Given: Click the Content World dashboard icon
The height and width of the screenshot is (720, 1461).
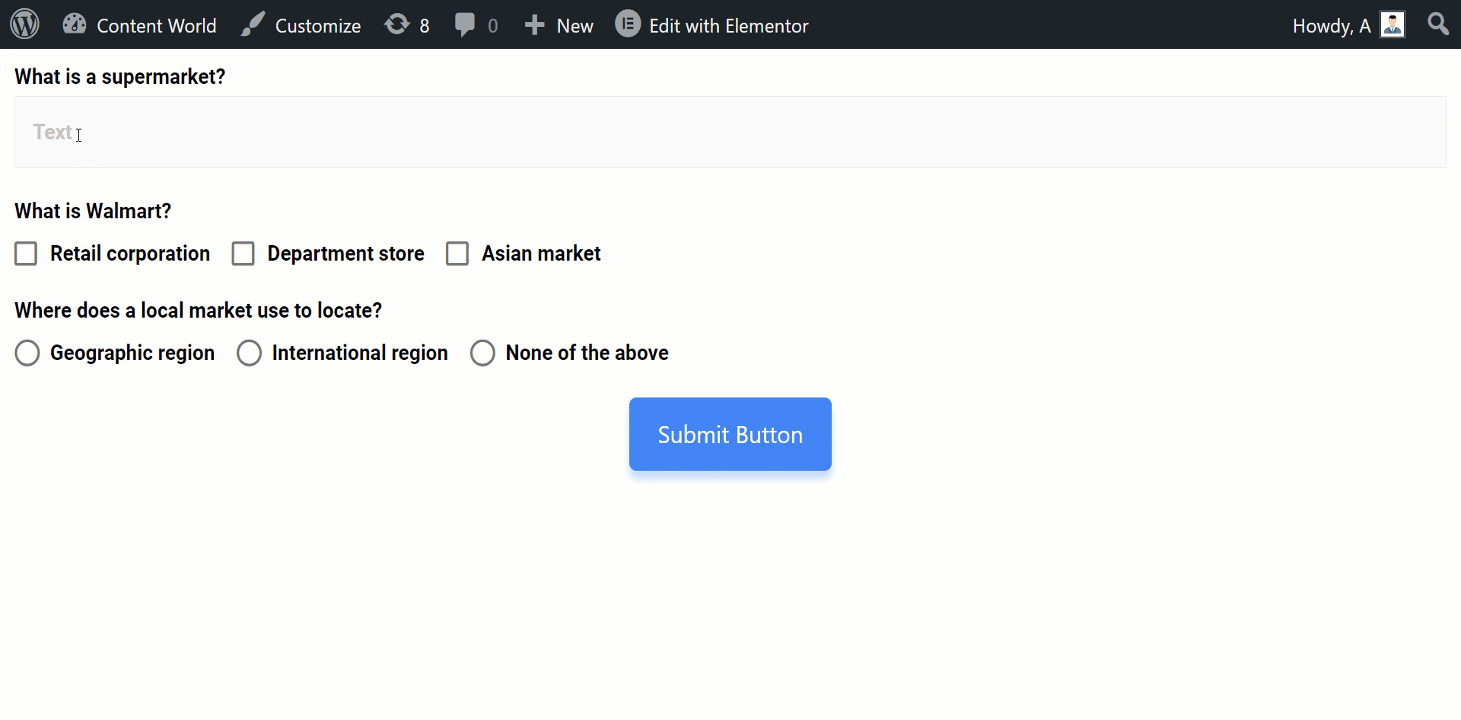Looking at the screenshot, I should click(x=74, y=24).
